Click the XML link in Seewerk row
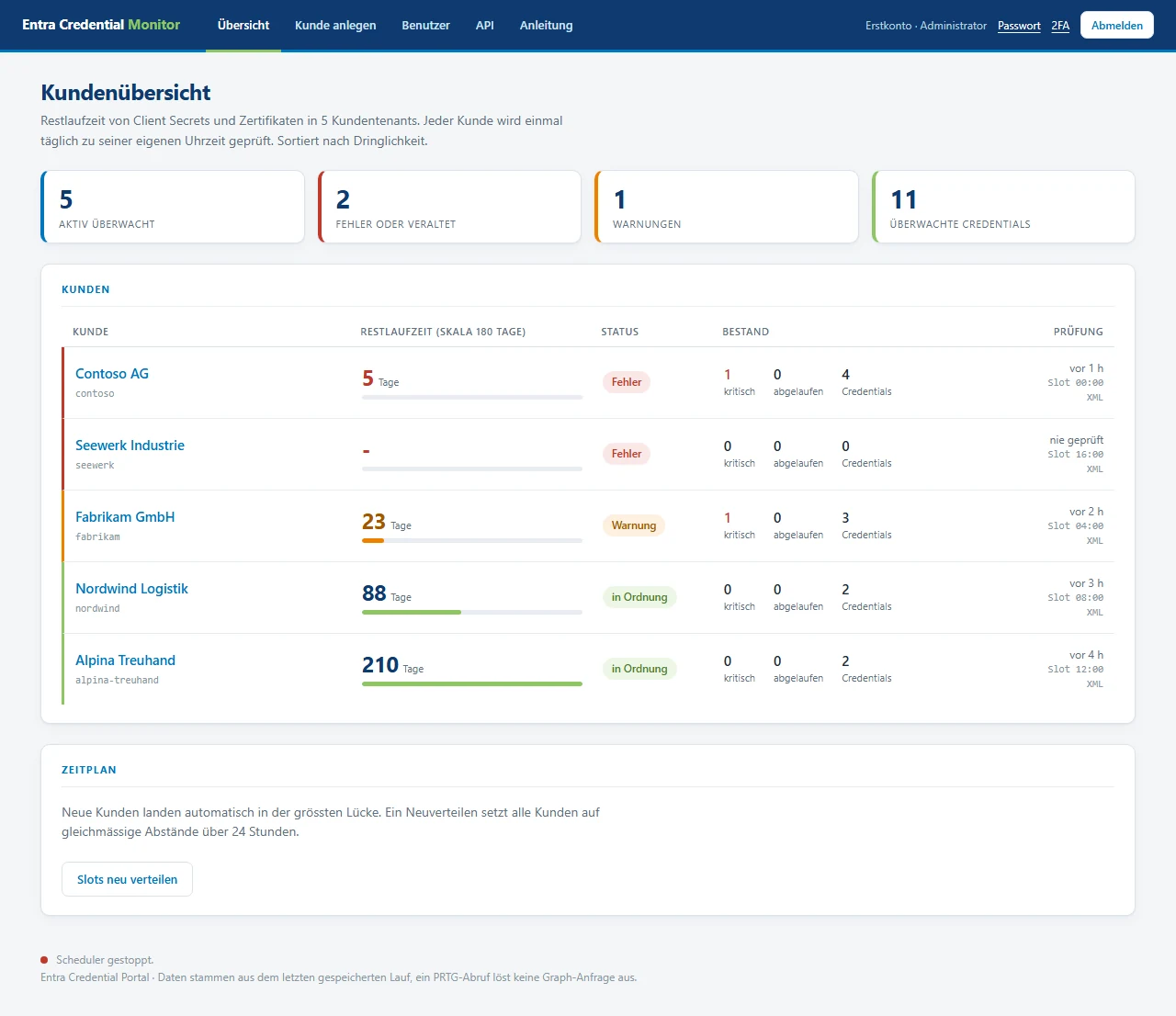 (1094, 469)
